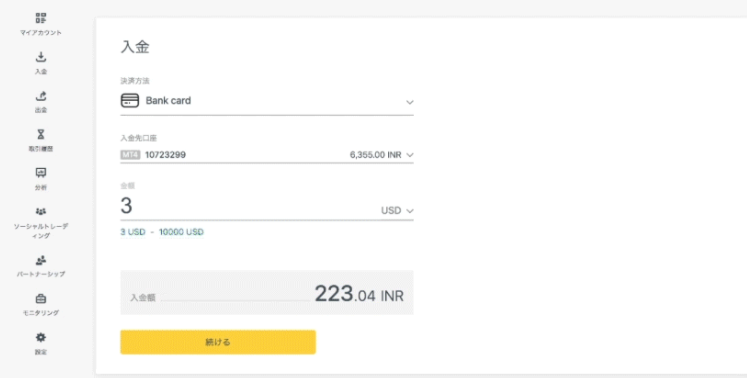This screenshot has height=378, width=747.
Task: Click the yellow 続ける continue button
Action: click(x=218, y=342)
